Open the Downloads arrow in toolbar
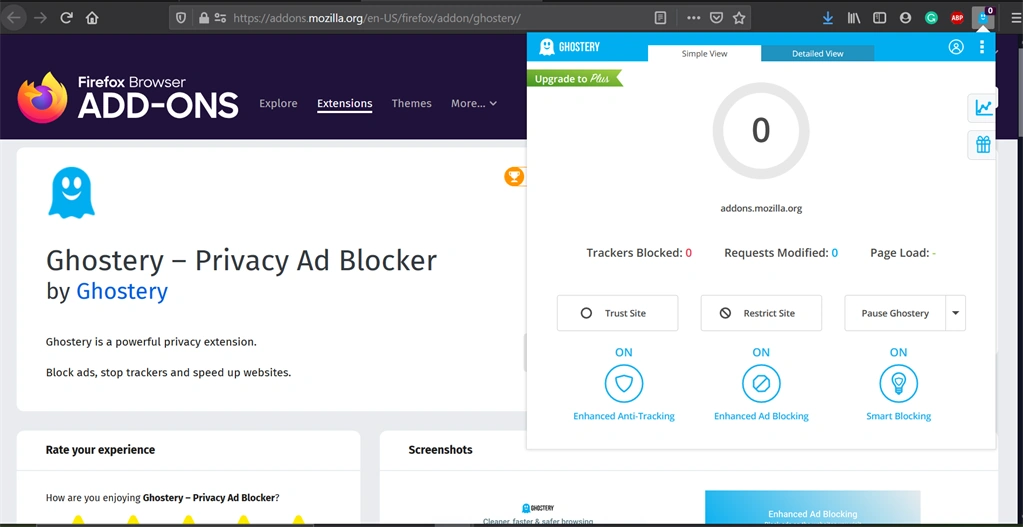This screenshot has height=527, width=1023. (828, 18)
